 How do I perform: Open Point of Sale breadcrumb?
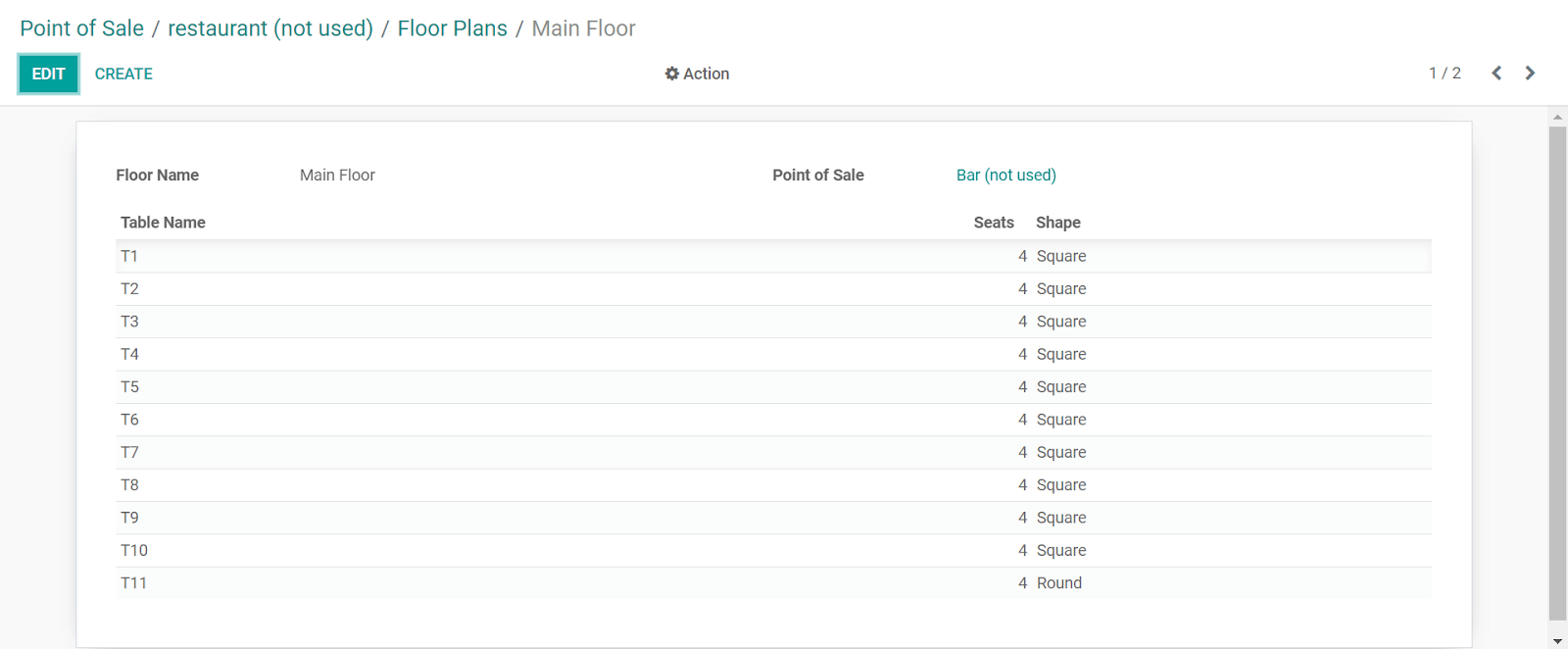pyautogui.click(x=81, y=28)
